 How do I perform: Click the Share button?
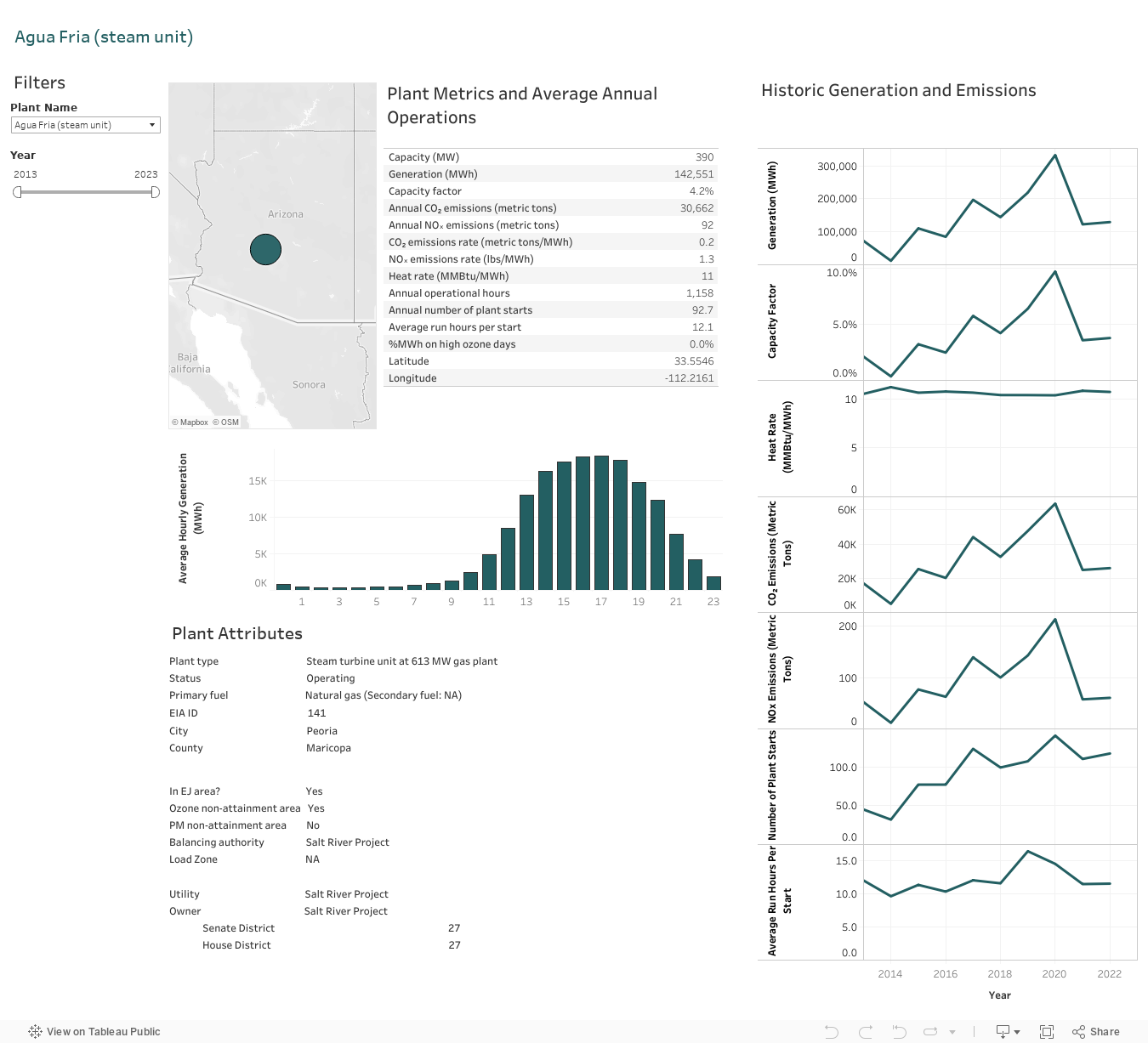(1096, 1032)
